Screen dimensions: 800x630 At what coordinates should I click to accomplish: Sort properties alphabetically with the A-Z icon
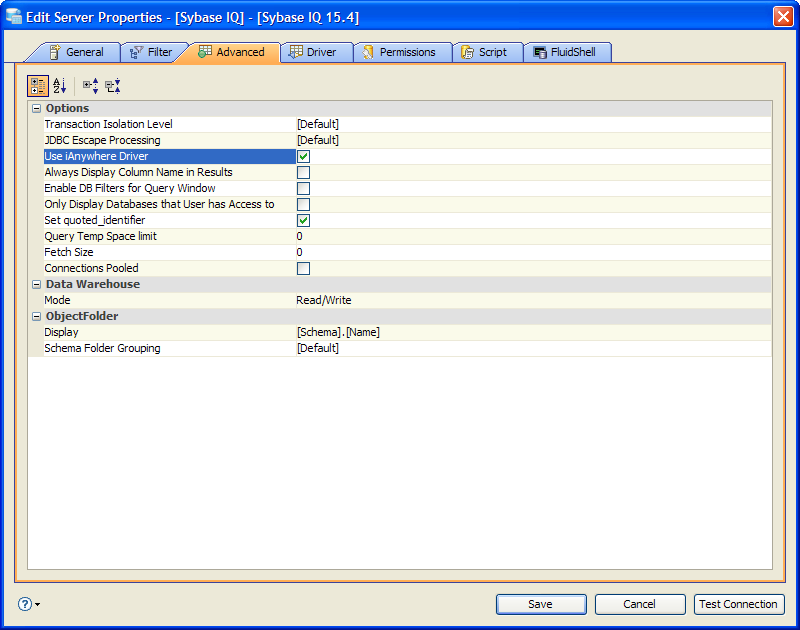[x=60, y=86]
